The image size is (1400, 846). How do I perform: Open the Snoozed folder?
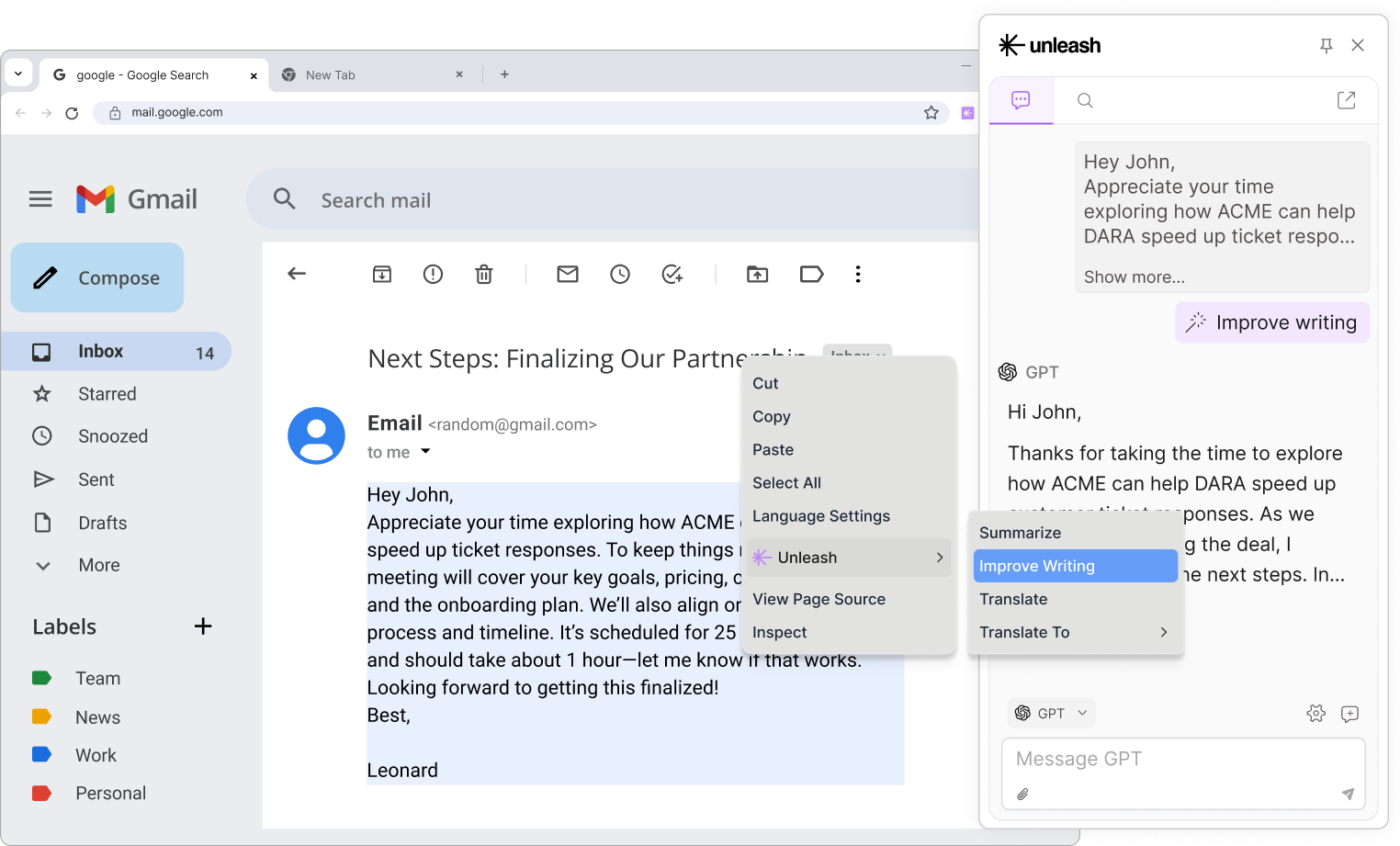[112, 436]
